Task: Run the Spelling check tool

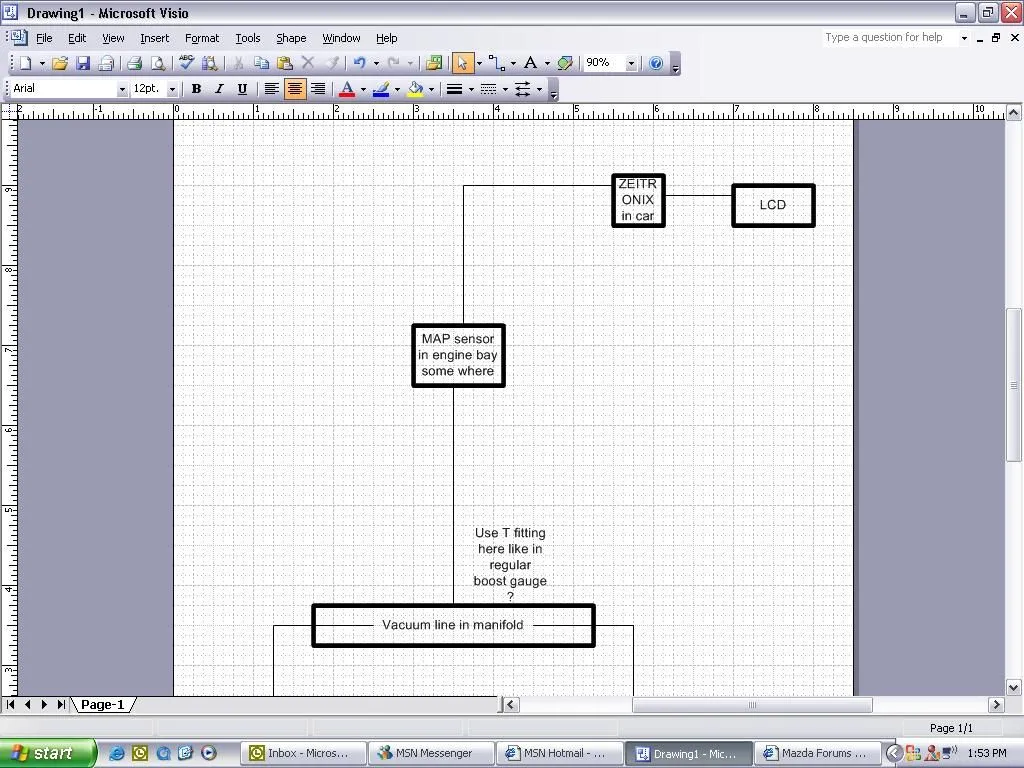Action: (186, 63)
